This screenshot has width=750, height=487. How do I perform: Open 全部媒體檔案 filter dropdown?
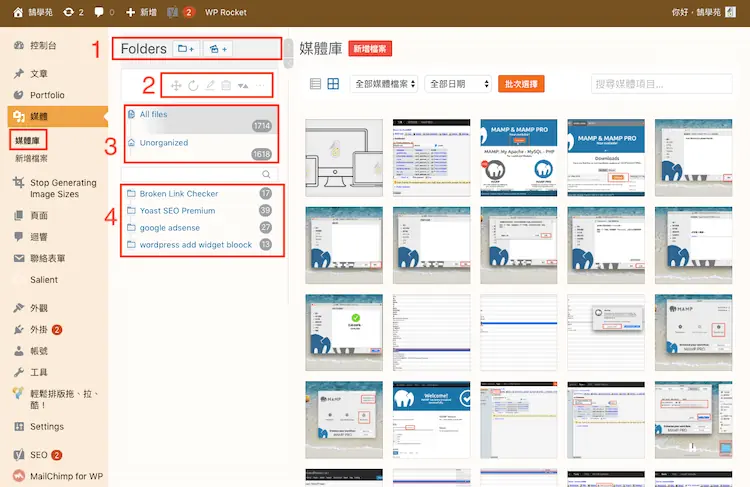pyautogui.click(x=384, y=84)
